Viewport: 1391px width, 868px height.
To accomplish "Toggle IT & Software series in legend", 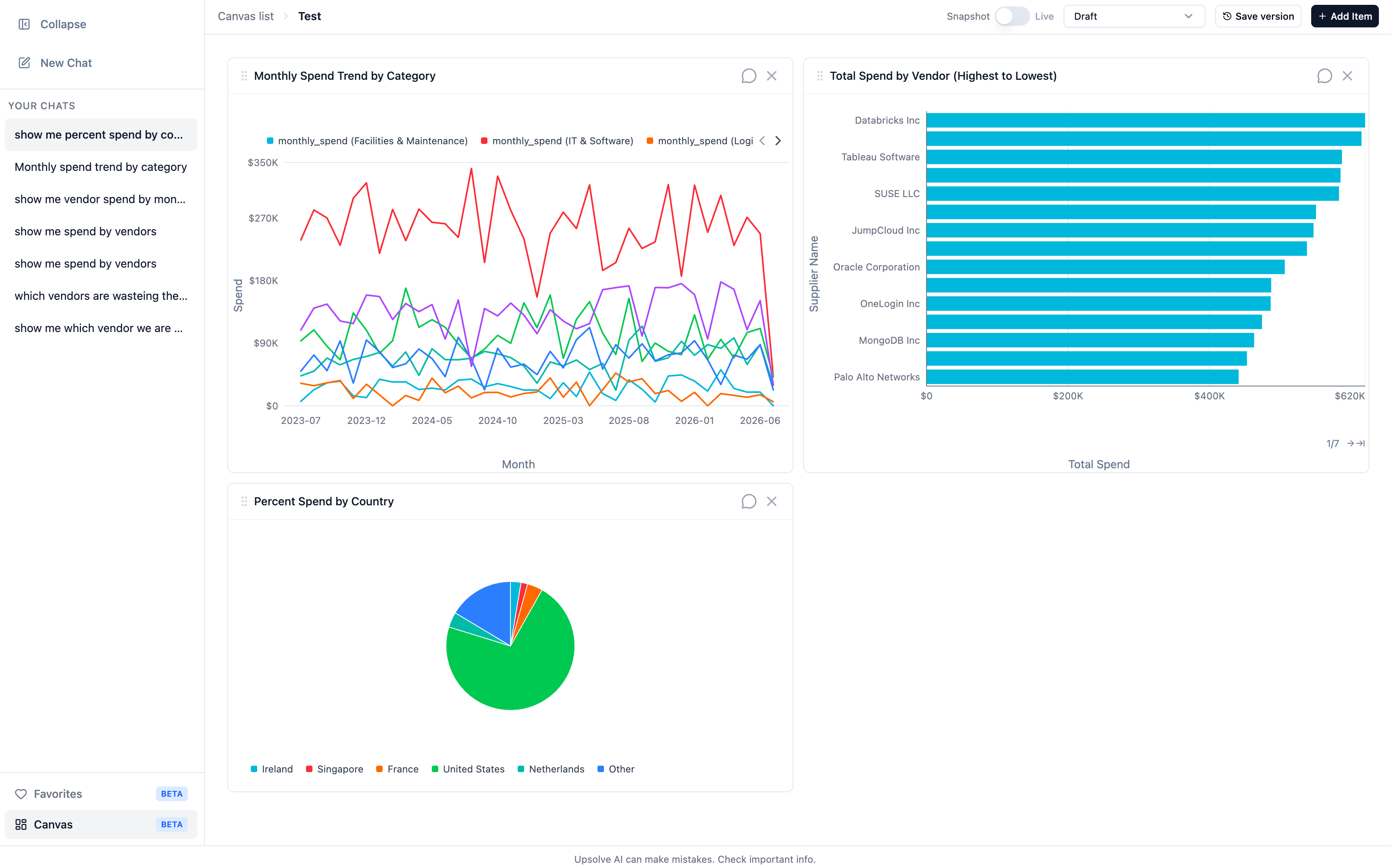I will [557, 141].
